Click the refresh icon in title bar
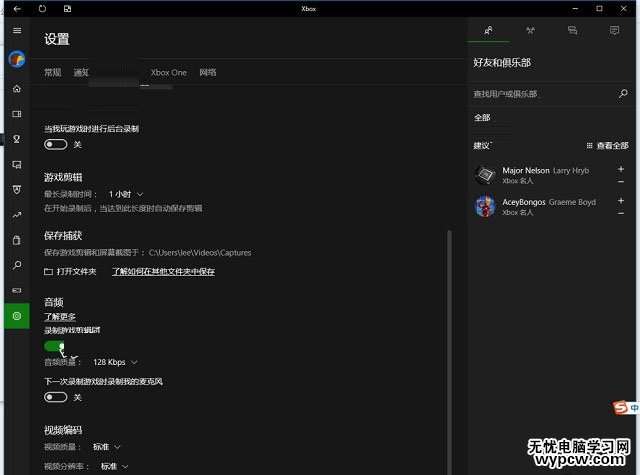 click(42, 9)
